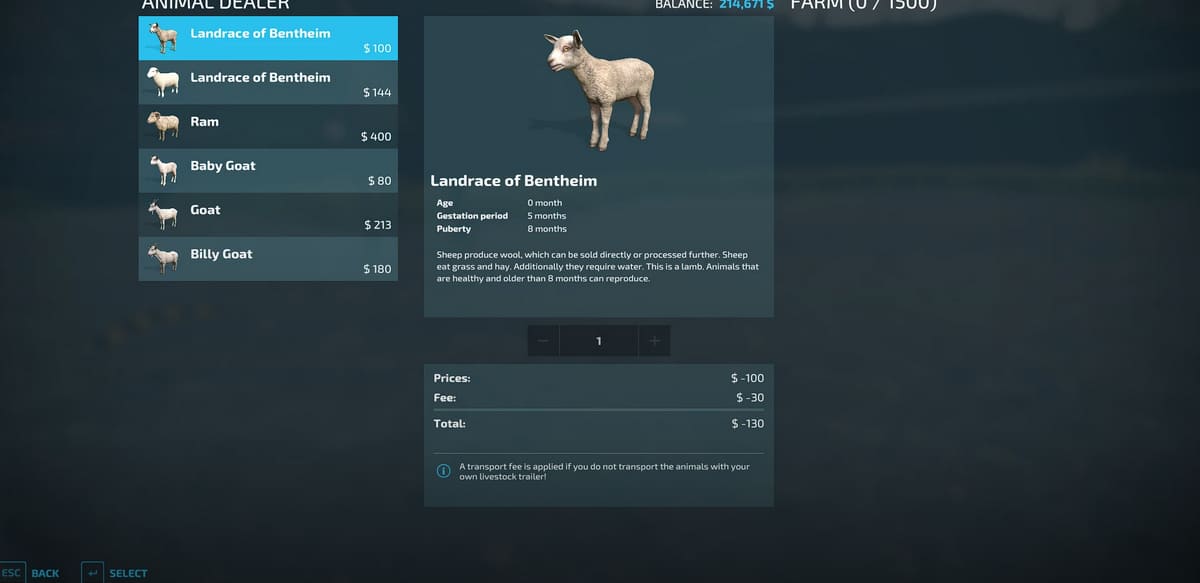Click the $144 Landrace of Bentheim sheep icon
1200x583 pixels.
tap(163, 81)
